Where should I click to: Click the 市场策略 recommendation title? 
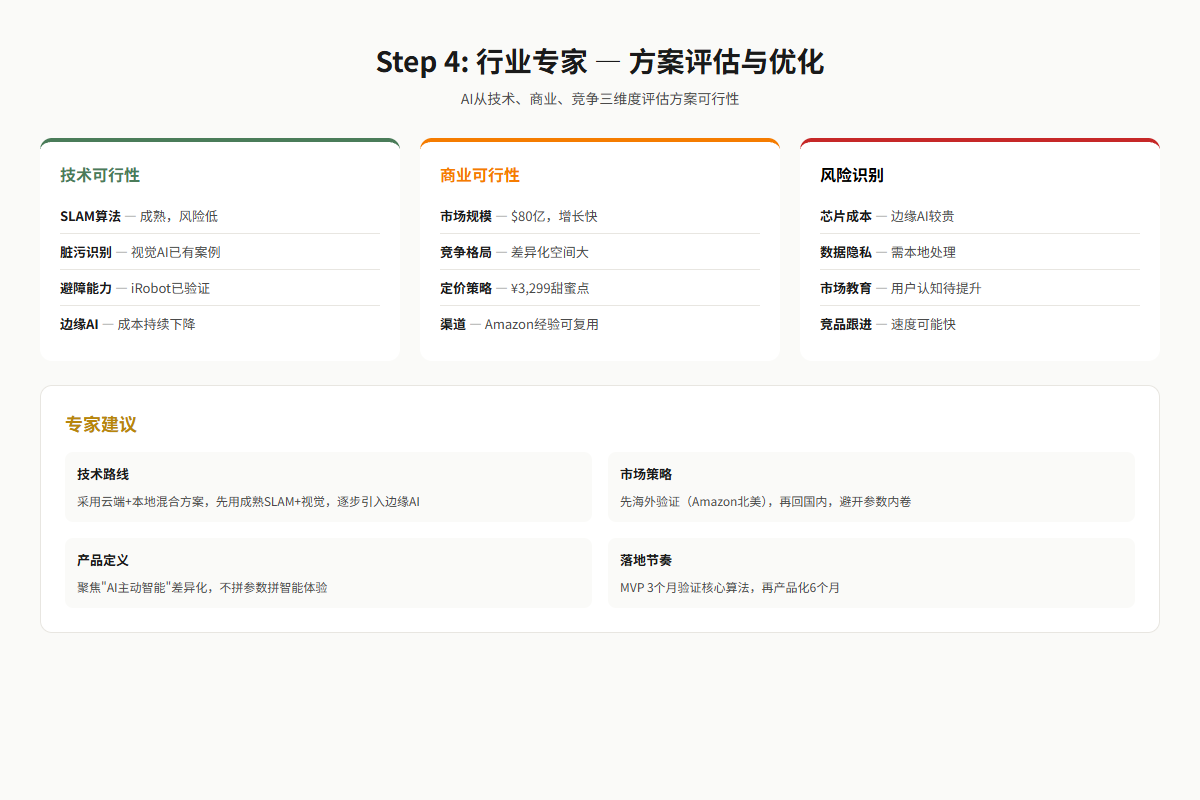pyautogui.click(x=646, y=474)
